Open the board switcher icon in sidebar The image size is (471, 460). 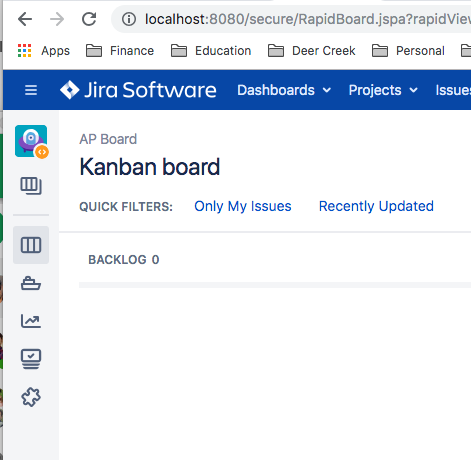[x=31, y=186]
